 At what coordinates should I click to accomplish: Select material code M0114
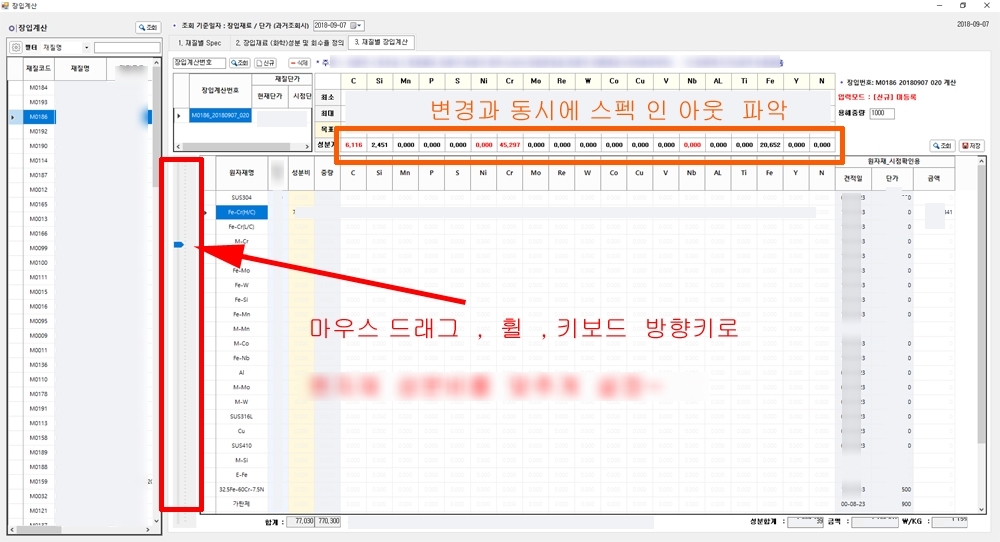coord(38,161)
